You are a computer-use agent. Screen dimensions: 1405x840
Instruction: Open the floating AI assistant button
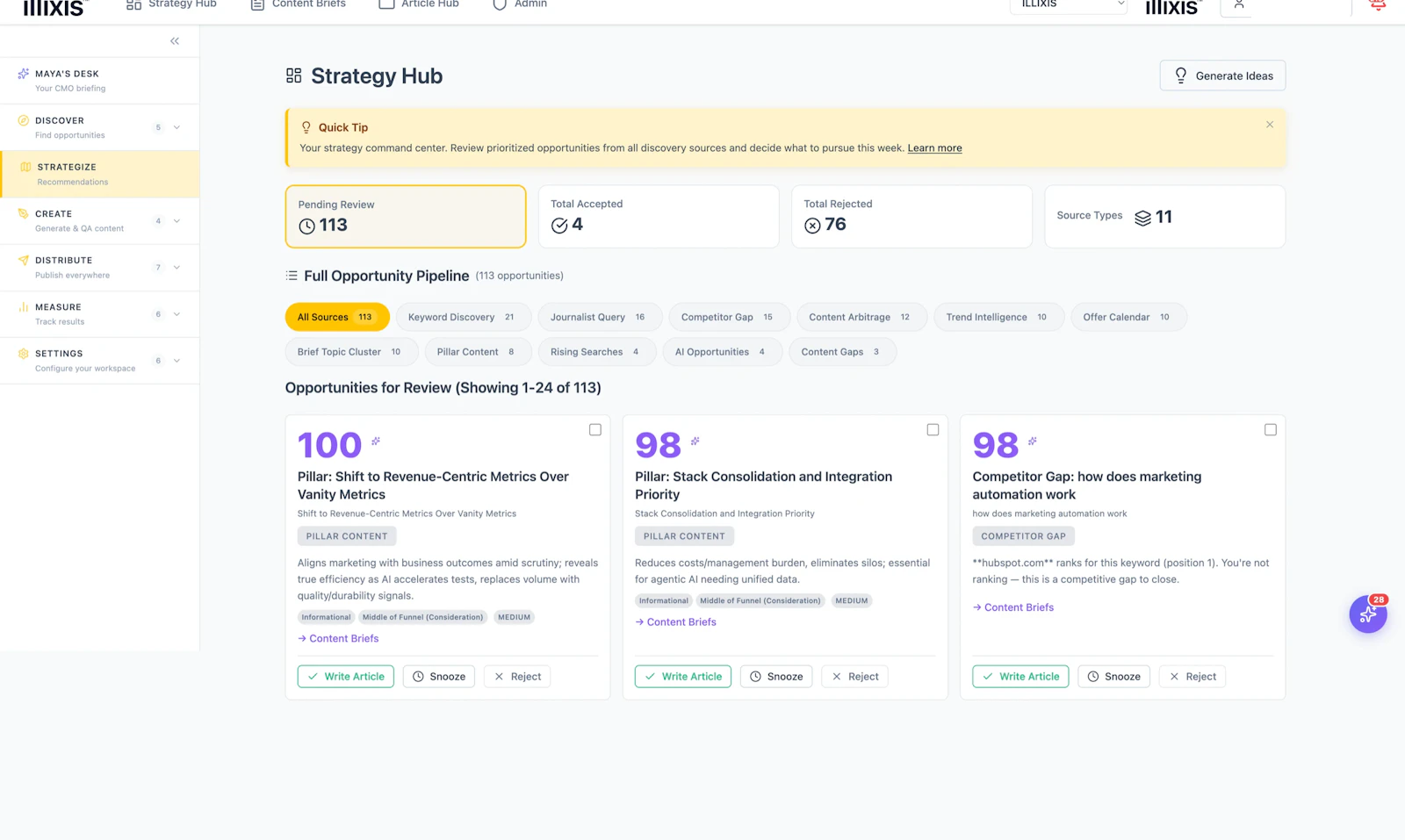tap(1368, 614)
